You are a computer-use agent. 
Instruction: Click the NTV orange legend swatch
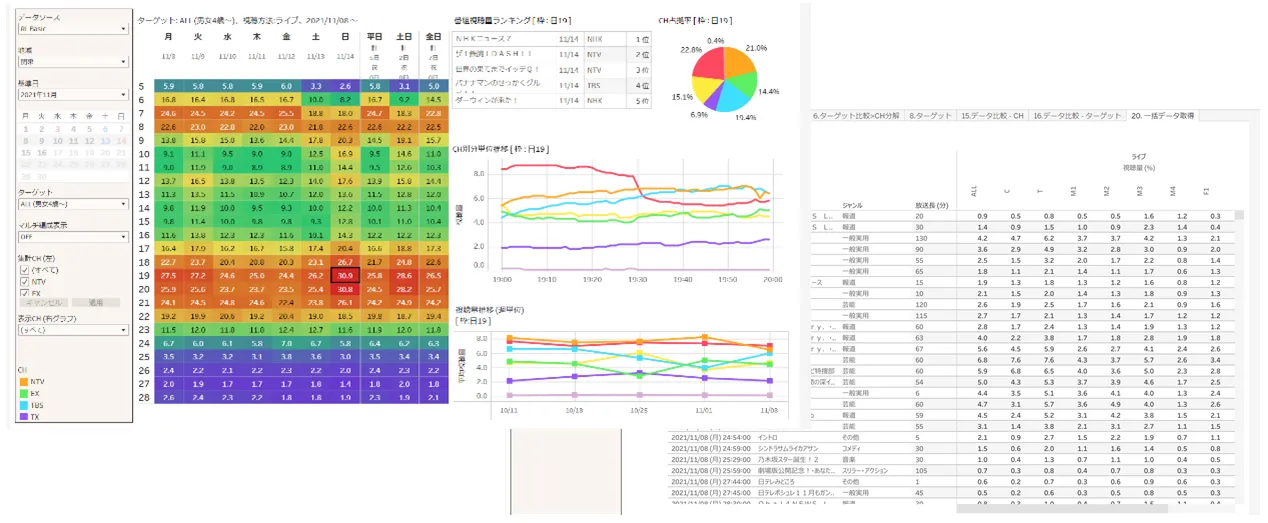[x=24, y=382]
